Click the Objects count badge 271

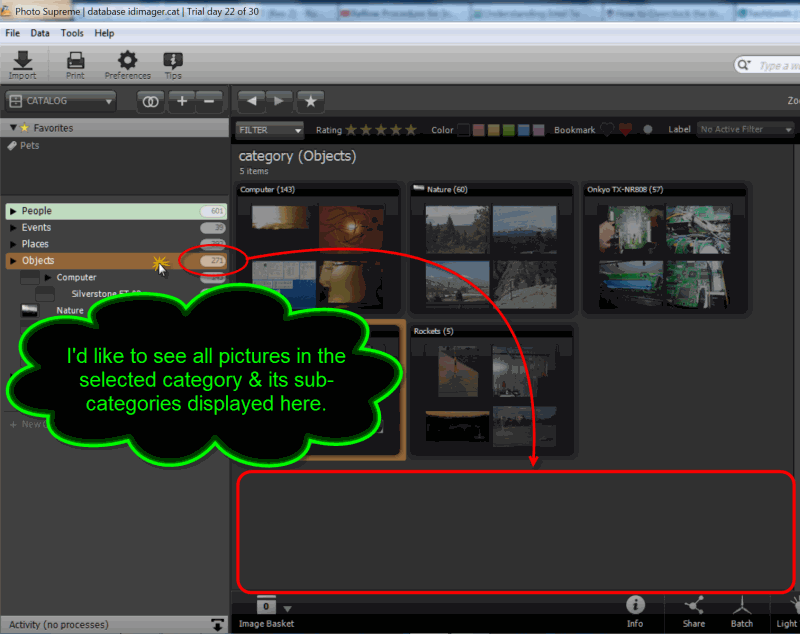[213, 261]
